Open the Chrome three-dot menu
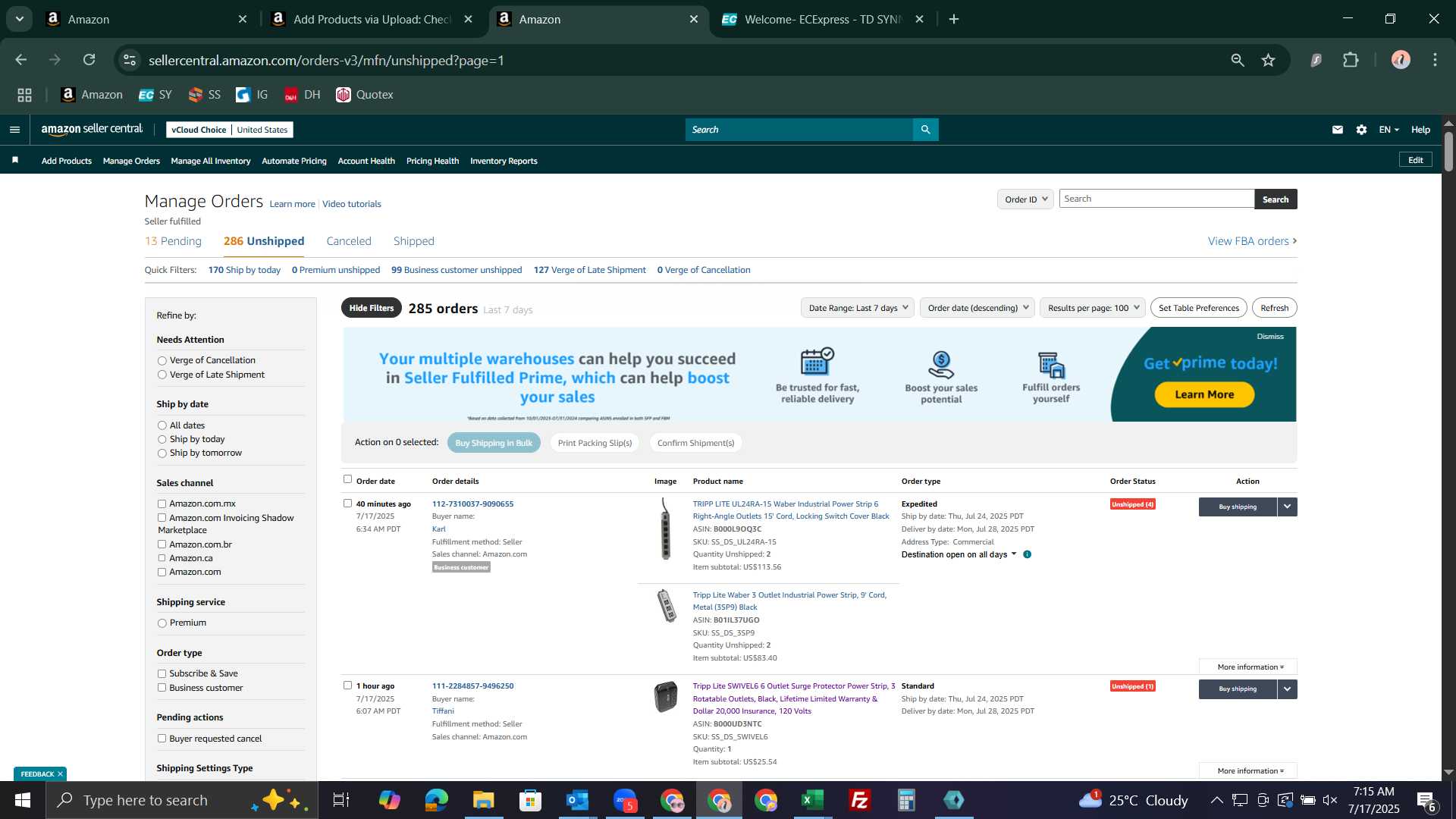This screenshot has height=819, width=1456. pos(1435,60)
